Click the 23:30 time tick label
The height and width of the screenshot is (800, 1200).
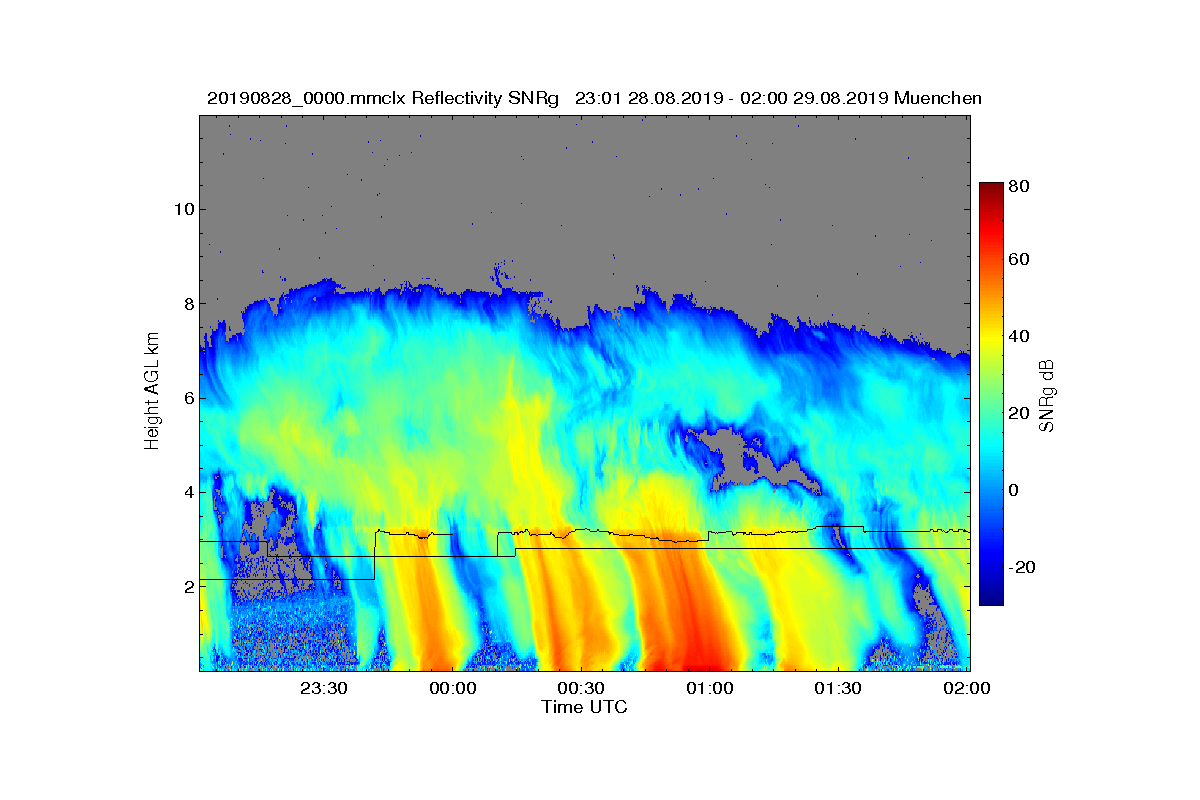pyautogui.click(x=323, y=689)
